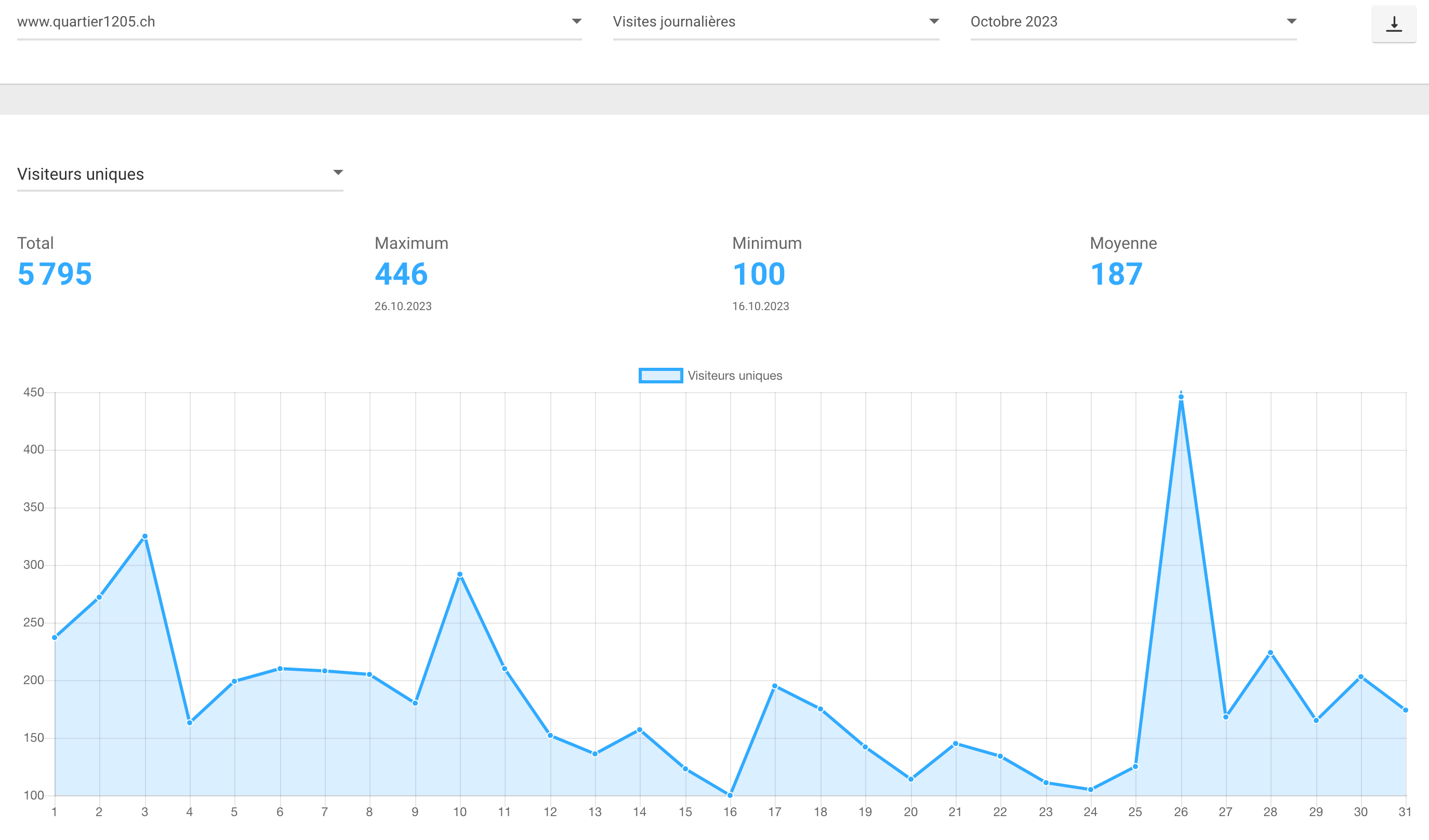Click the data point for day 28
1429x840 pixels.
point(1270,652)
